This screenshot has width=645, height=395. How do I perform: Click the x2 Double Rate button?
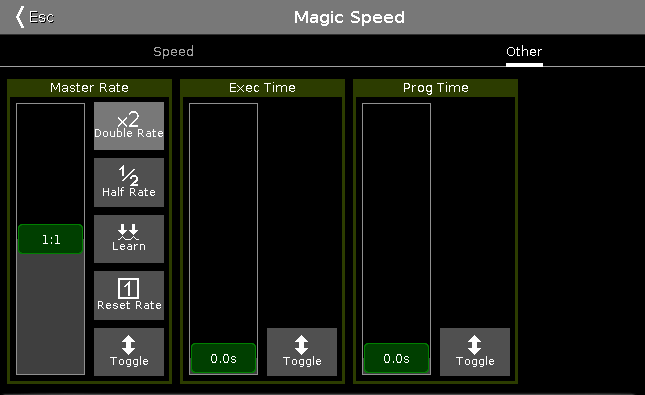point(129,126)
